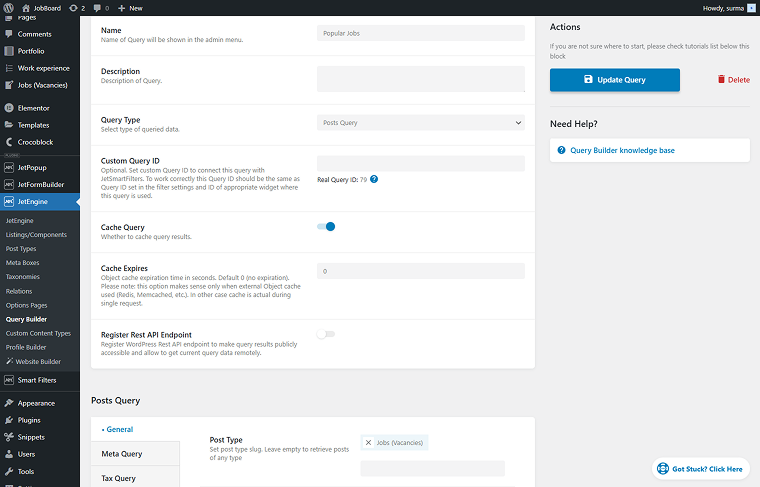Open the Query Type dropdown
Image resolution: width=760 pixels, height=487 pixels.
pyautogui.click(x=421, y=123)
